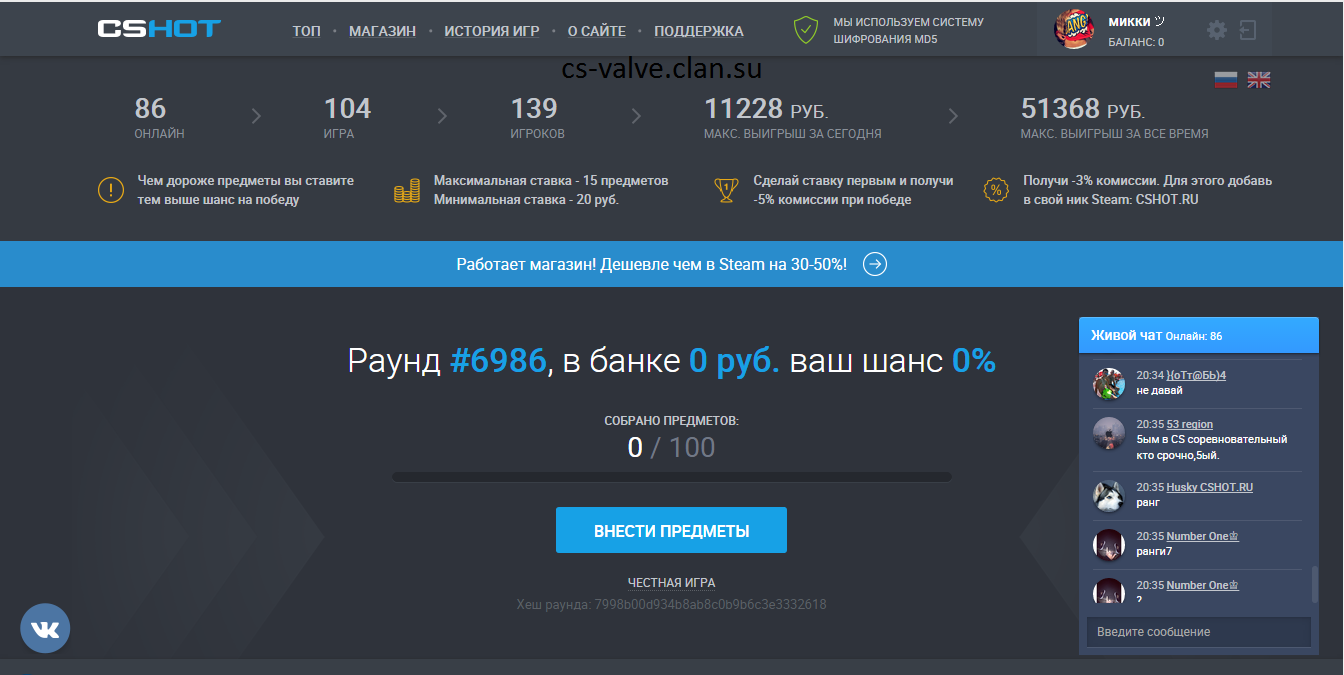
Task: Open username Husky CSHOT.RU in chat
Action: 1209,487
